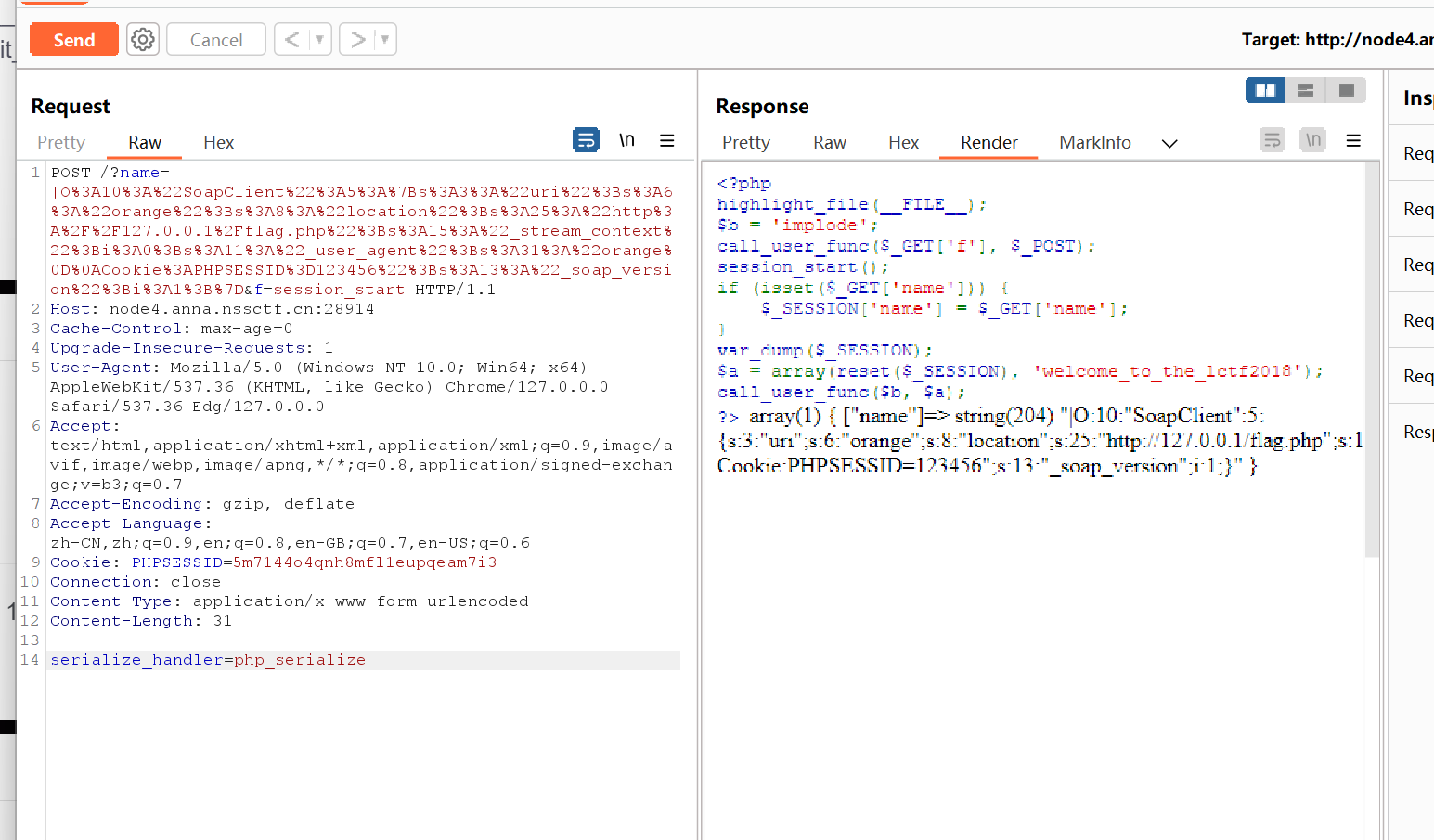This screenshot has width=1434, height=840.
Task: Select top-bottom split layout icon
Action: (x=1306, y=90)
